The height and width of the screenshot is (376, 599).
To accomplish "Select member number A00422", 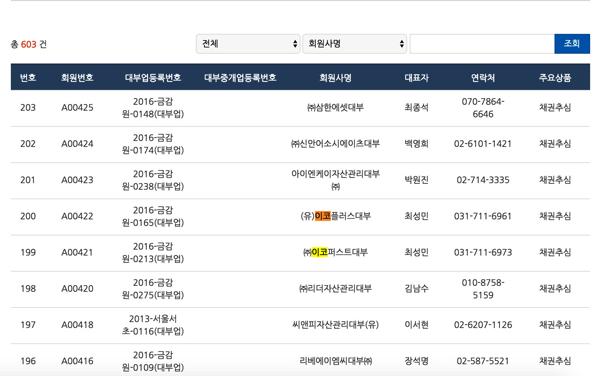I will (x=77, y=216).
